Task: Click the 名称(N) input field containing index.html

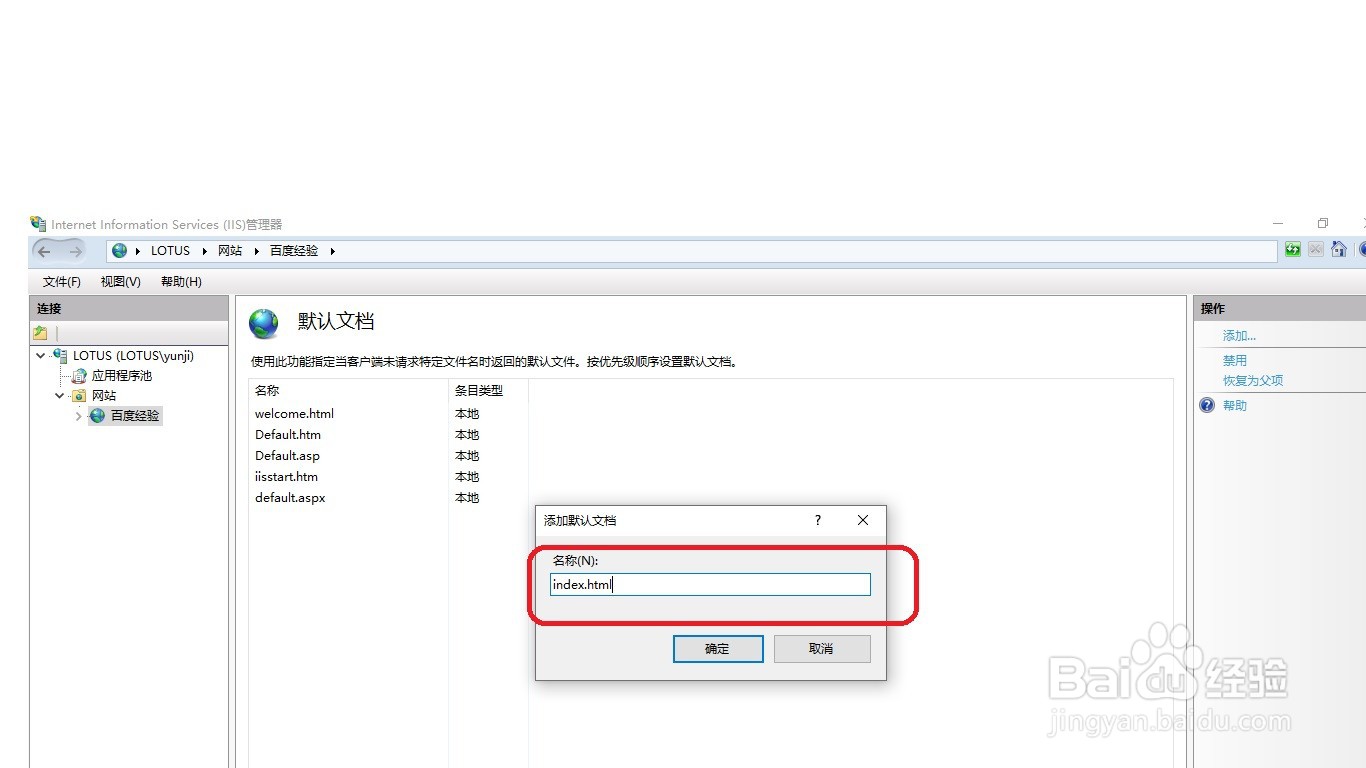Action: pyautogui.click(x=709, y=584)
